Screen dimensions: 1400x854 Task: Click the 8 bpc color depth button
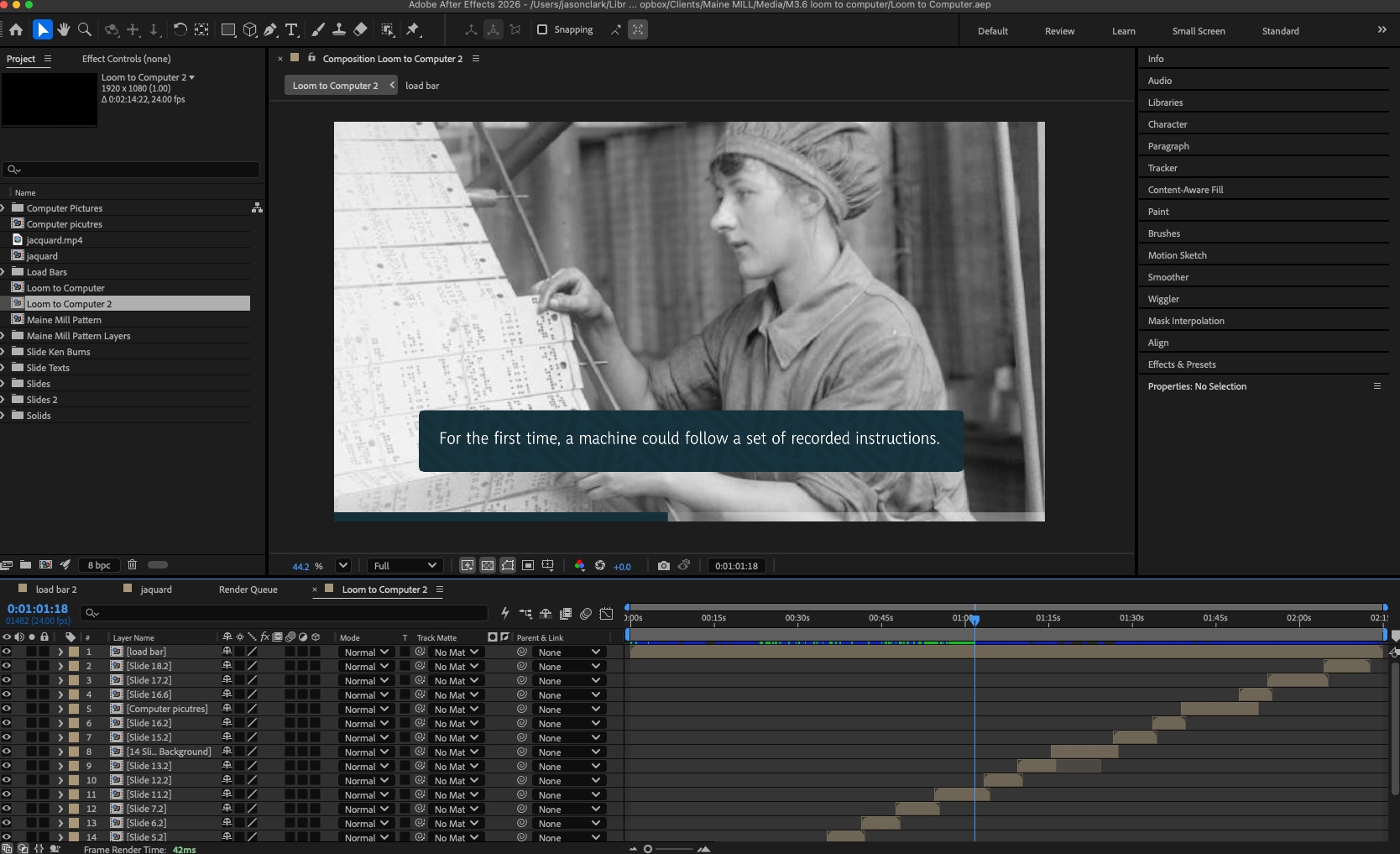(99, 565)
